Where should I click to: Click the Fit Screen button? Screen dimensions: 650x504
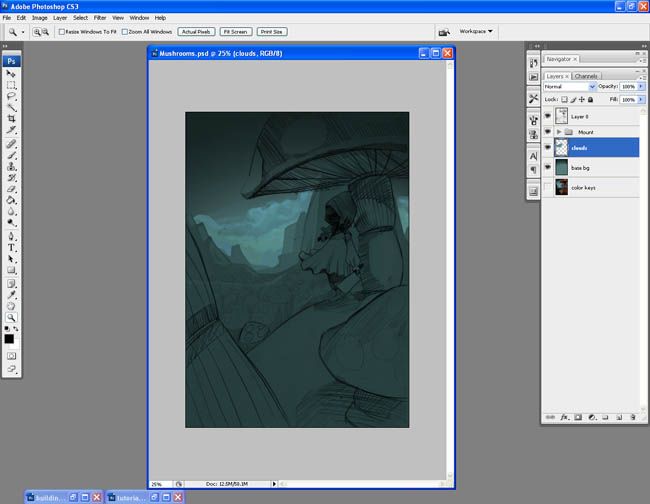pos(235,32)
